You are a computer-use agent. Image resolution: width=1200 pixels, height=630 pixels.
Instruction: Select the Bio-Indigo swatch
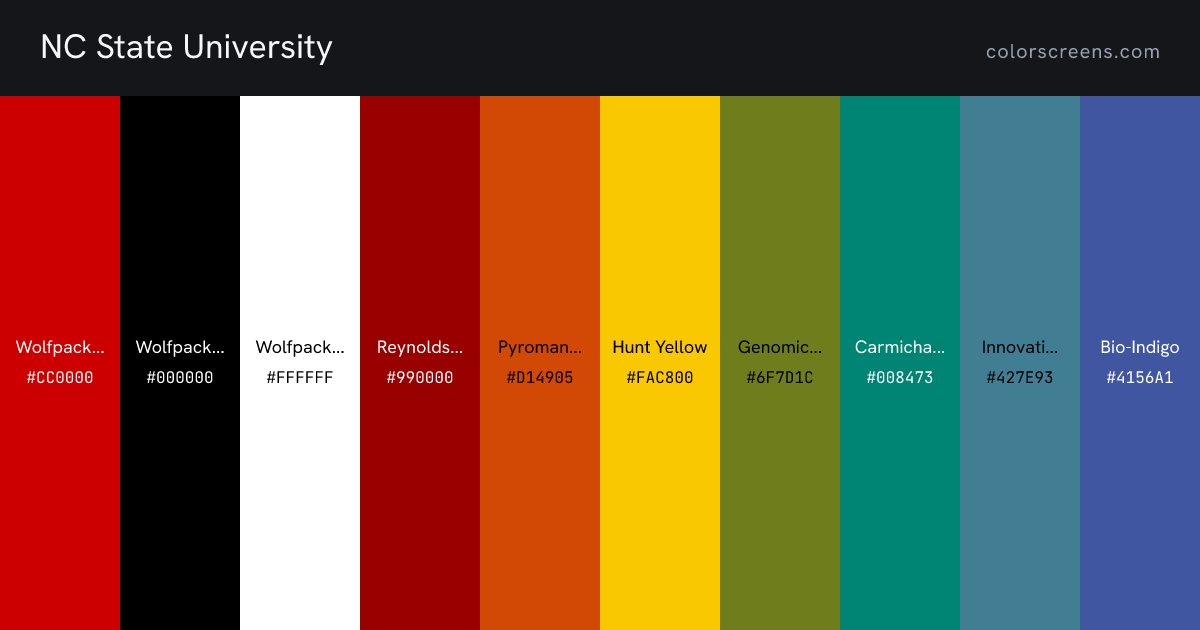(1140, 363)
